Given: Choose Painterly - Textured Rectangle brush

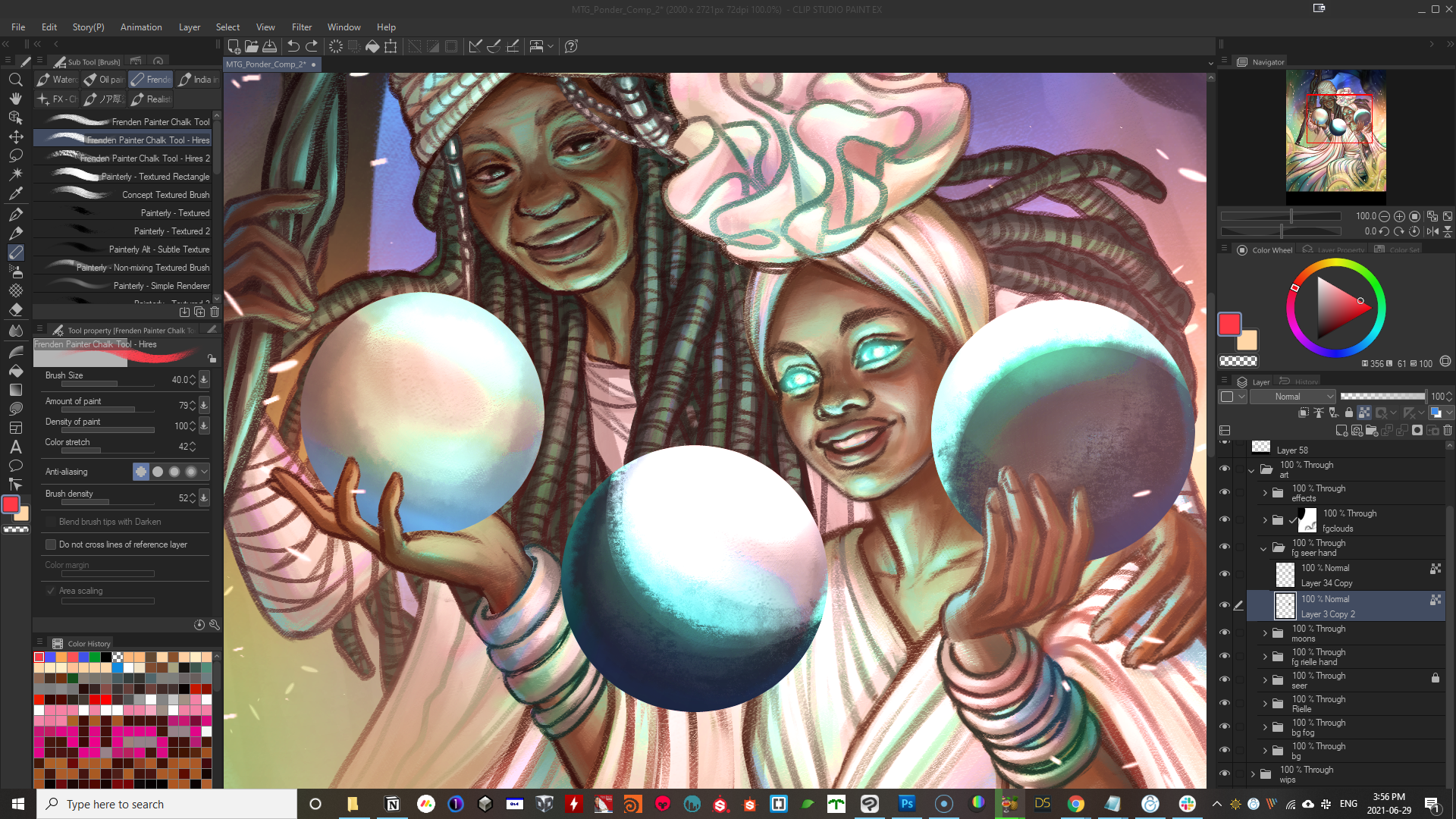Looking at the screenshot, I should pyautogui.click(x=122, y=177).
